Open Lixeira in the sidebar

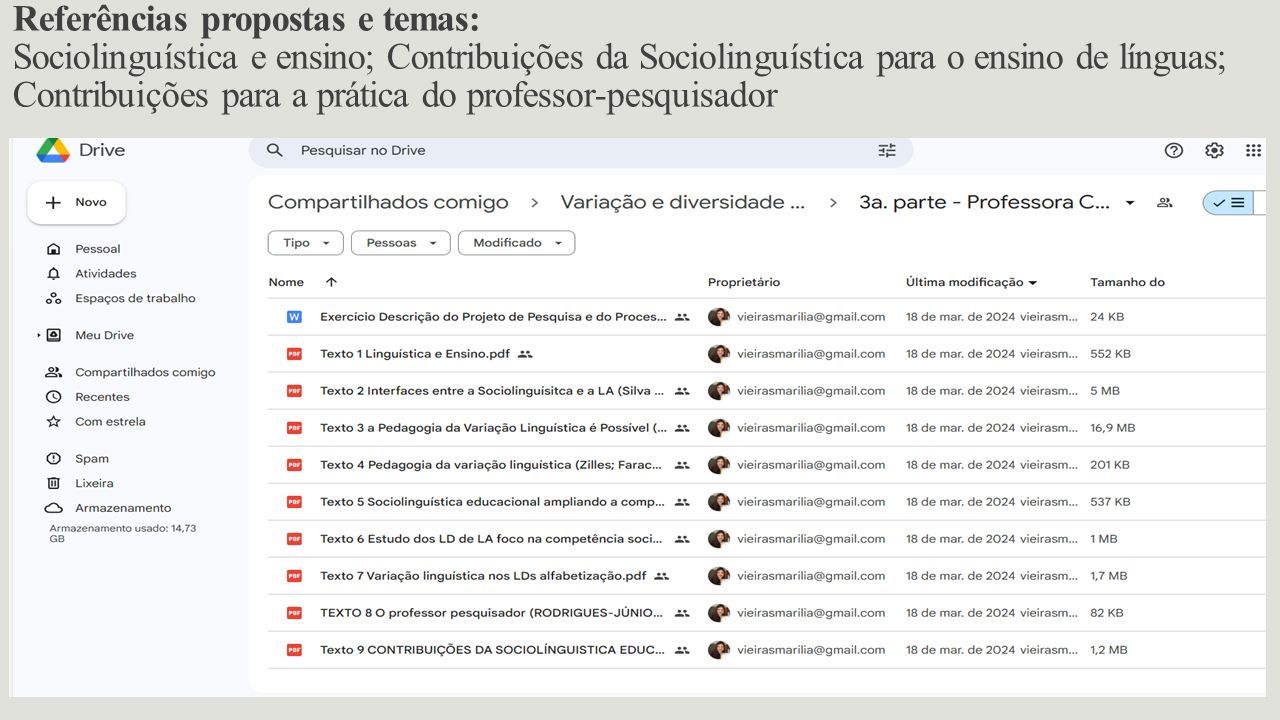pyautogui.click(x=94, y=483)
